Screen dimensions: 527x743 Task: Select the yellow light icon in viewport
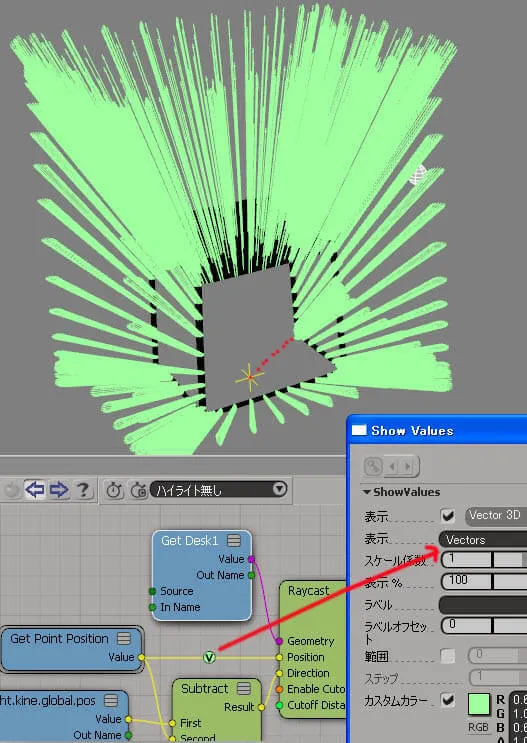(x=249, y=378)
